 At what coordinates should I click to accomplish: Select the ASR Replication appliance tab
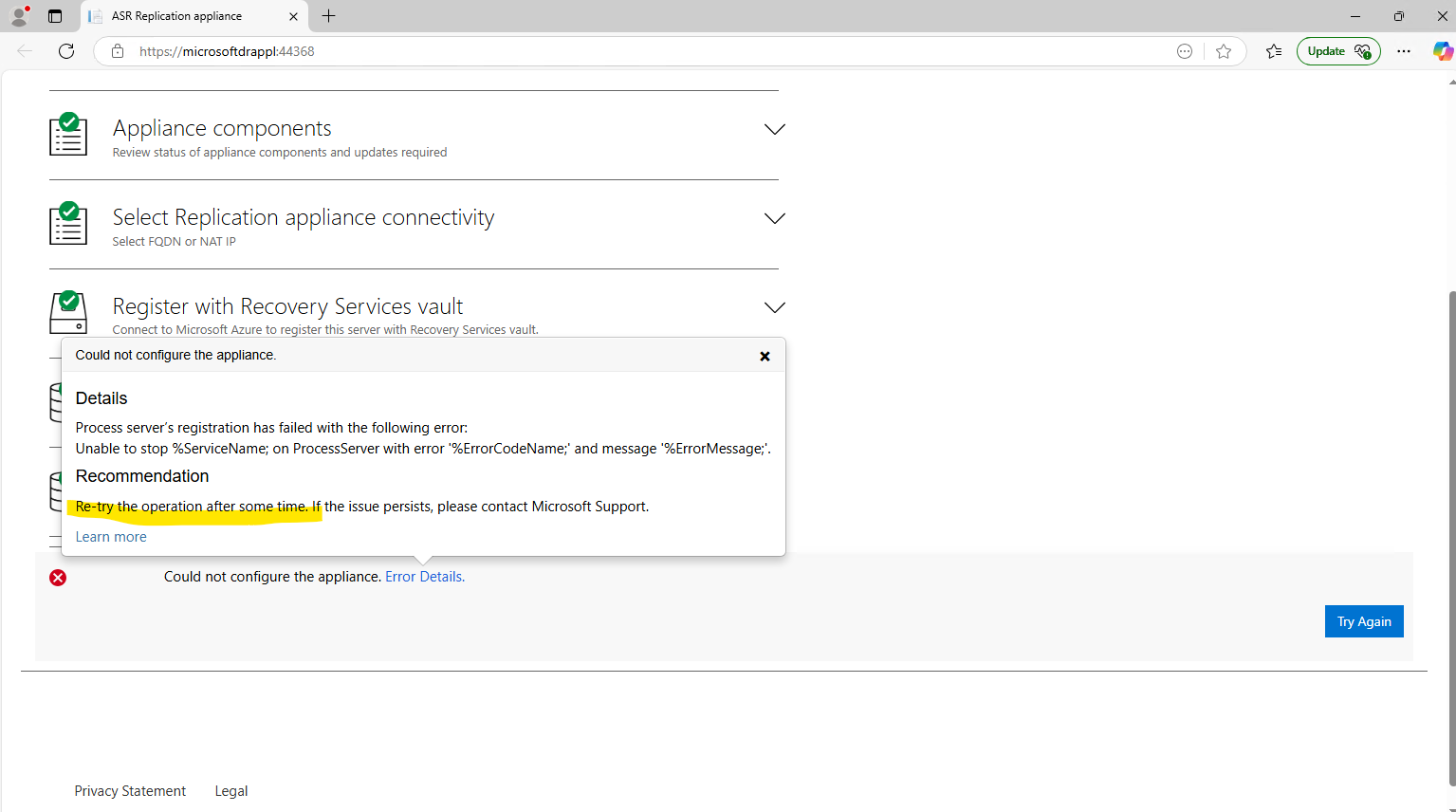(194, 16)
